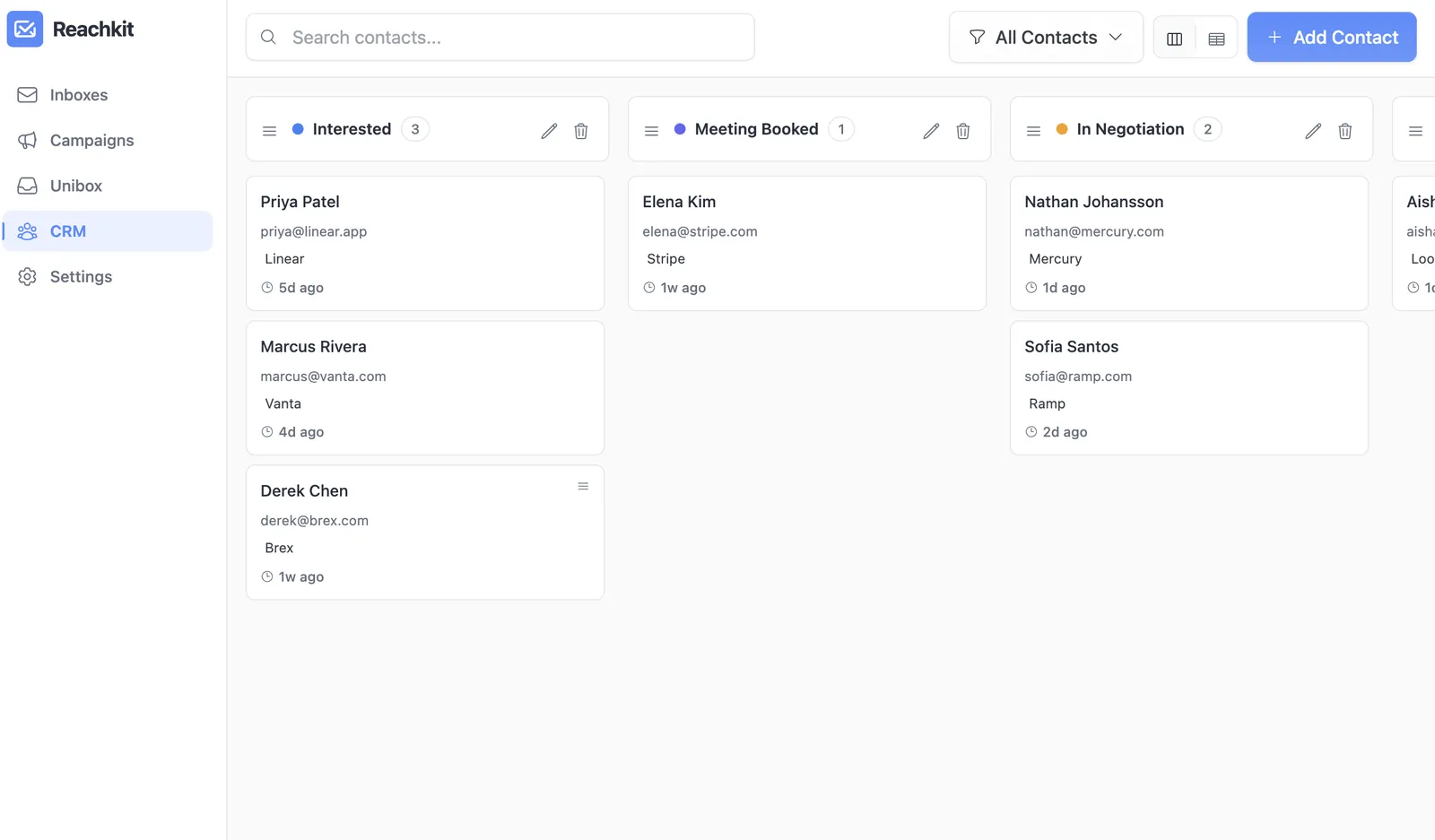The width and height of the screenshot is (1435, 840).
Task: Click the Meeting Booked purple dot
Action: point(680,129)
